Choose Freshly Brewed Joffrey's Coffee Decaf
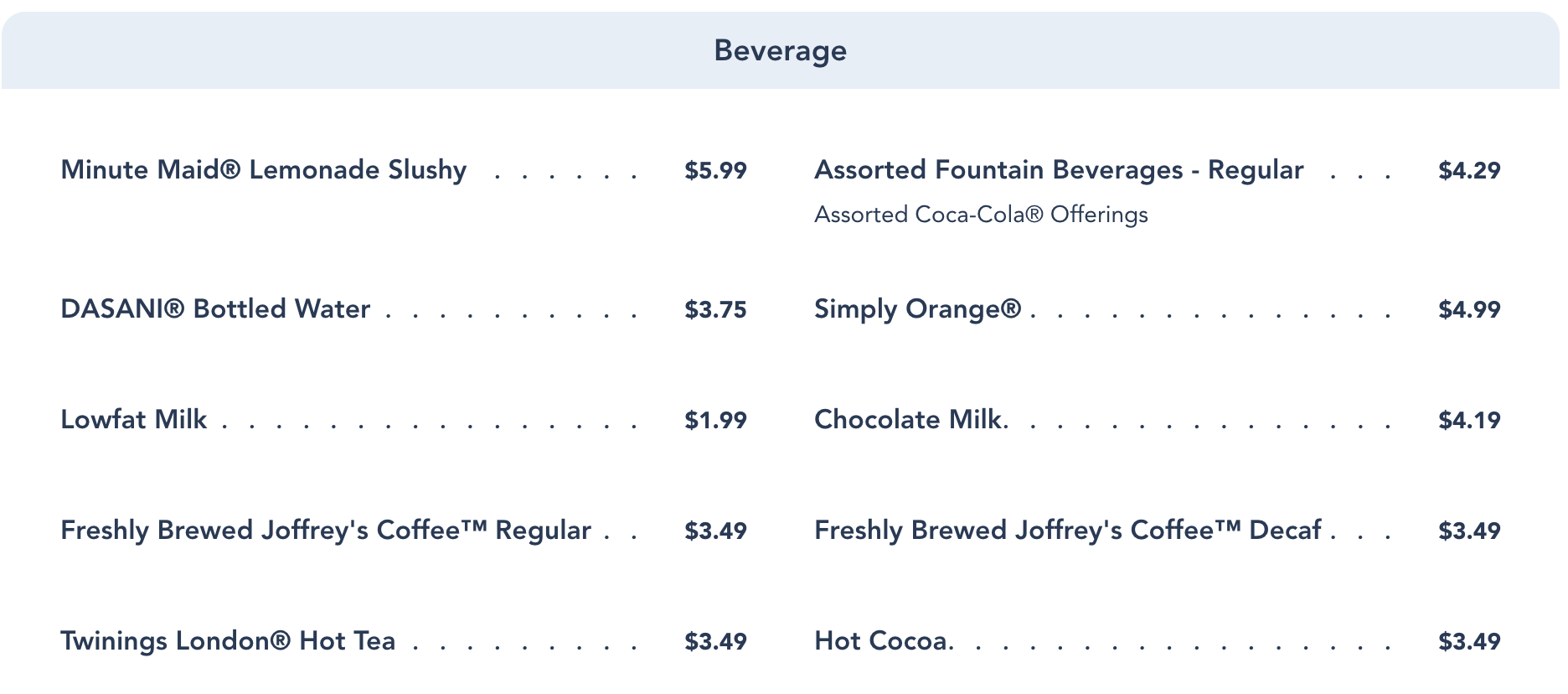This screenshot has height=694, width=1568. 1068,531
